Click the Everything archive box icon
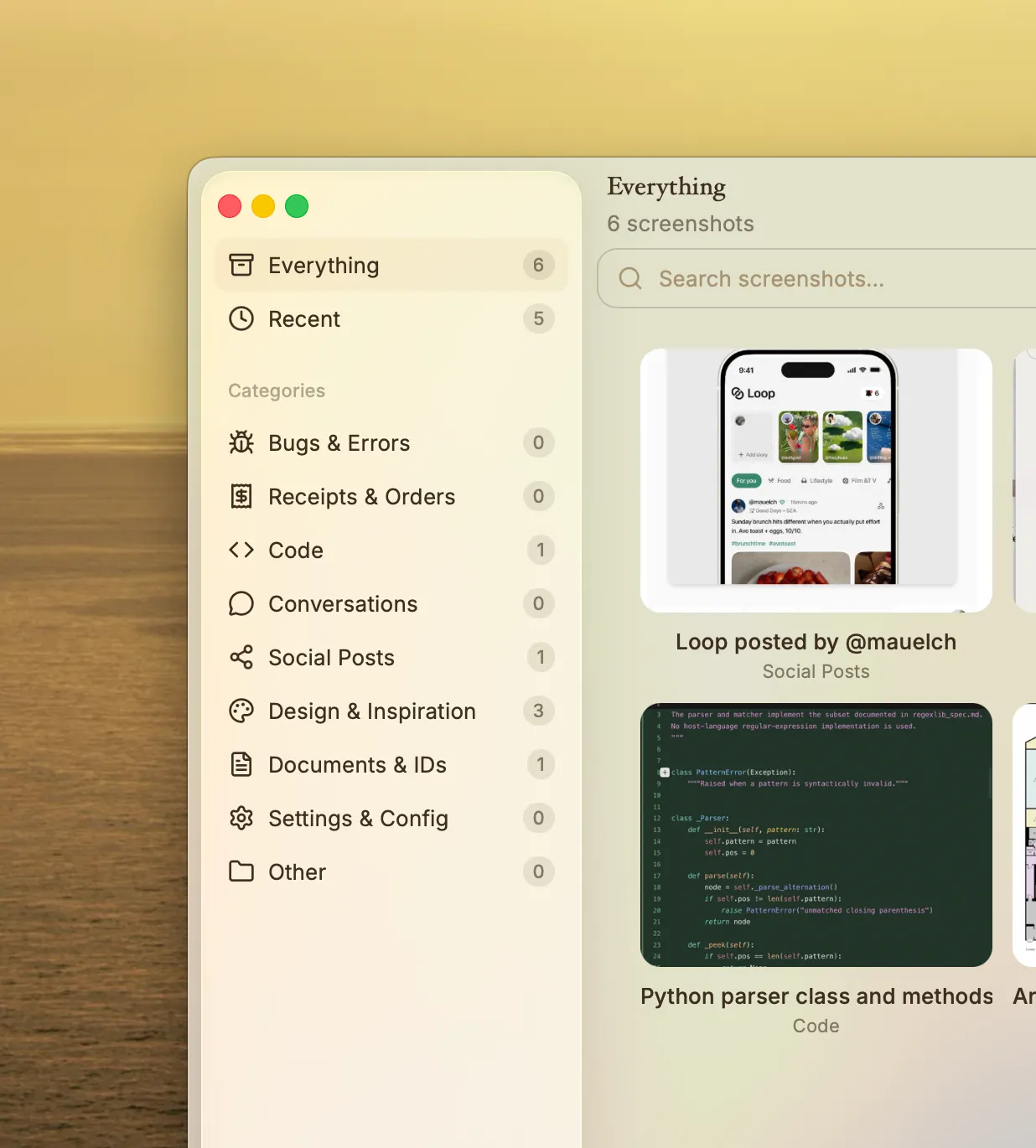 [241, 265]
